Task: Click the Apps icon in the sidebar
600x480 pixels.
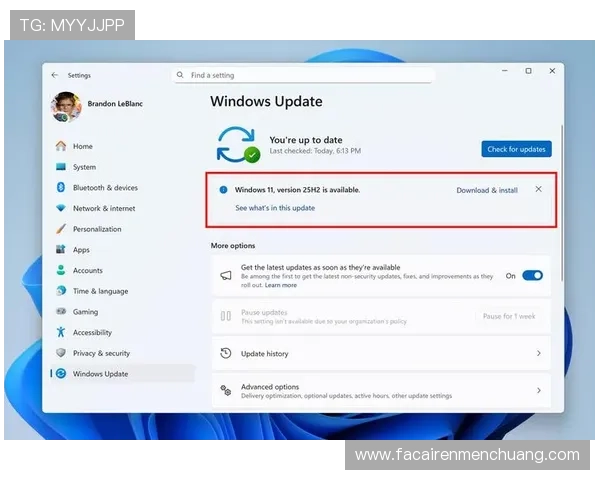Action: click(61, 249)
